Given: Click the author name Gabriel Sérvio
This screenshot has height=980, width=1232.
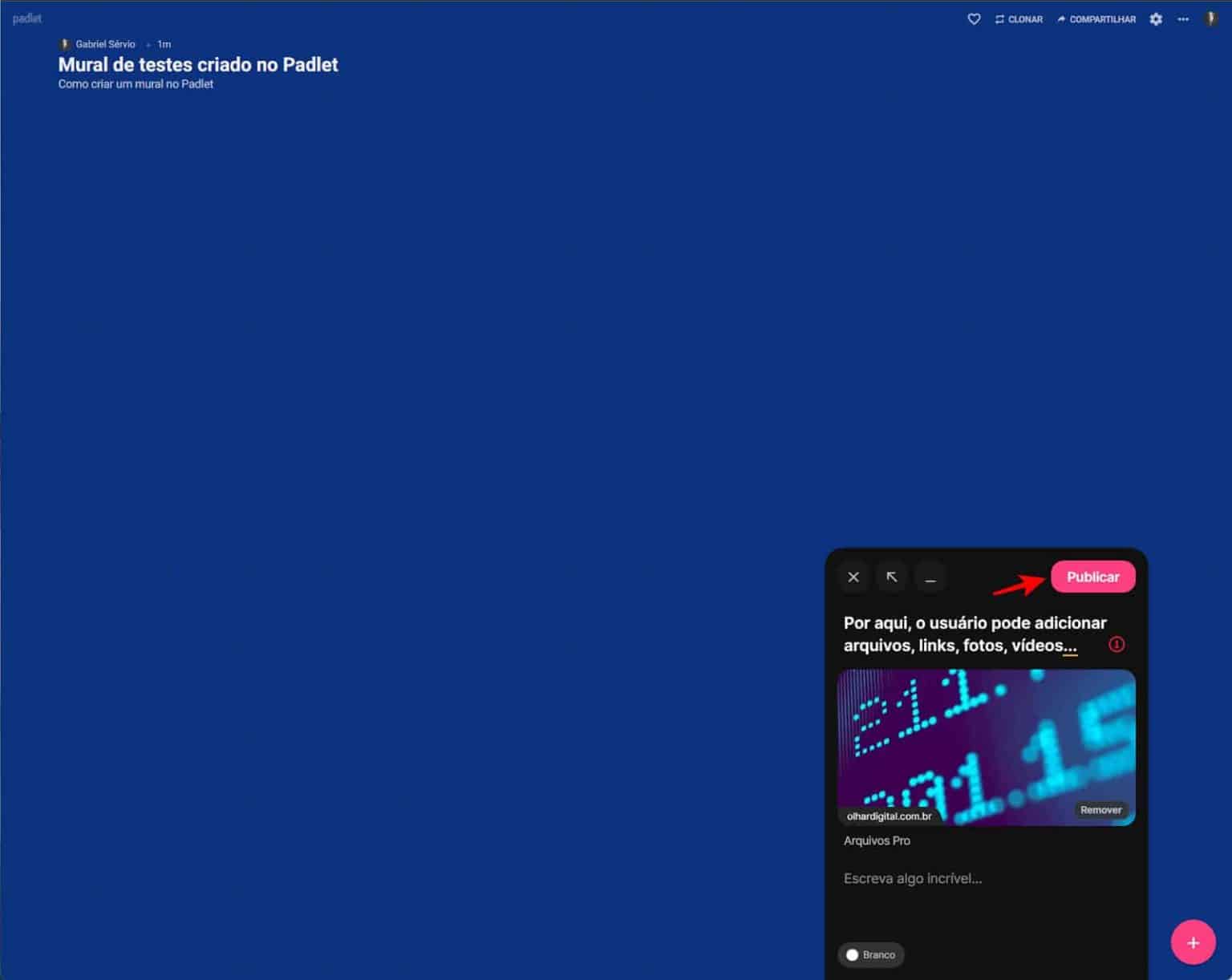Looking at the screenshot, I should [x=104, y=43].
